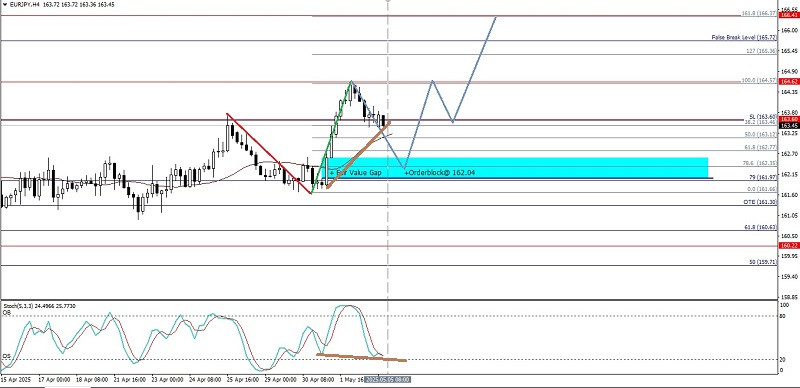Click the False Break Level (165.72) label
Screen dimensions: 800x388
point(744,37)
